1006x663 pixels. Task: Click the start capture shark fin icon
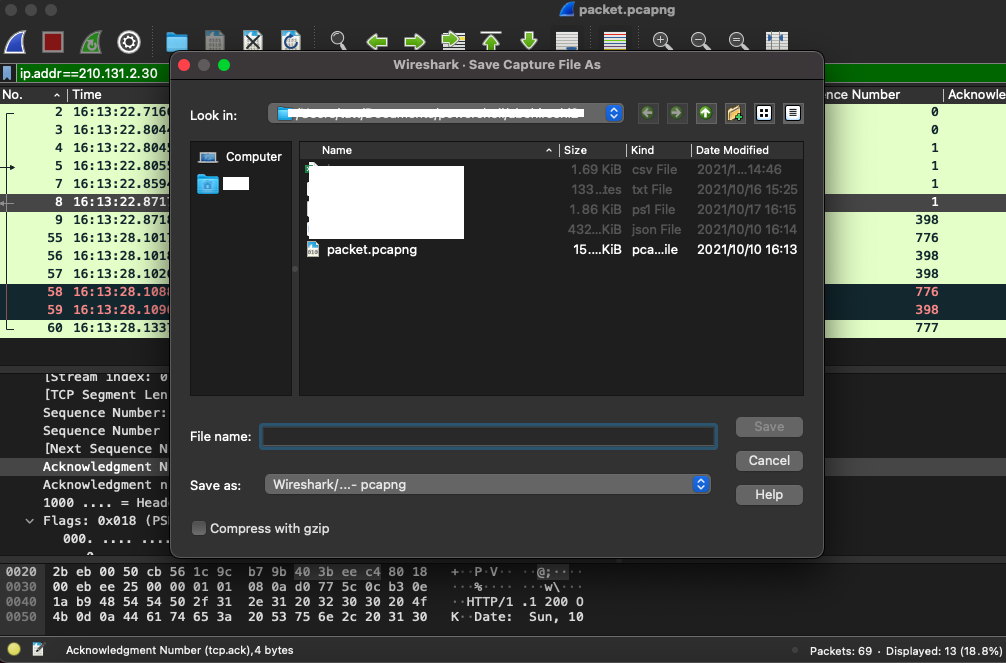tap(15, 42)
